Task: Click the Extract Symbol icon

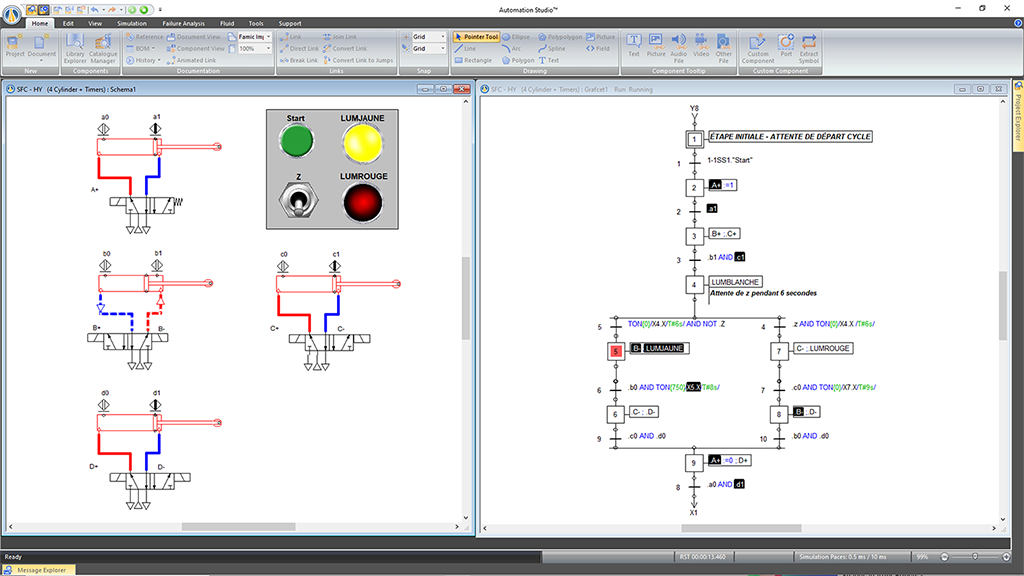Action: (809, 45)
